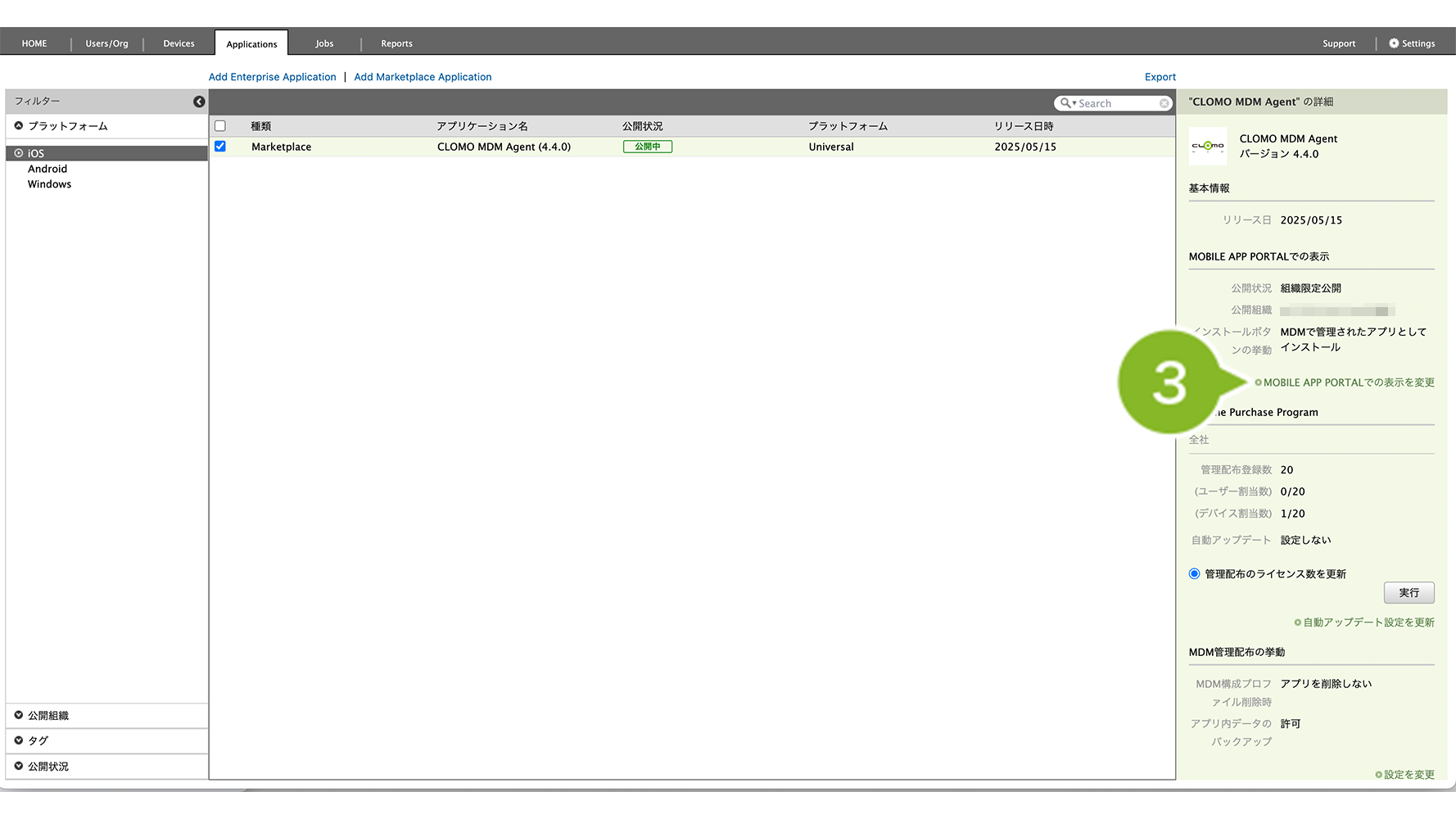Select 管理配布のライセンス数を更新 radio button
The image size is (1456, 819).
[x=1194, y=574]
